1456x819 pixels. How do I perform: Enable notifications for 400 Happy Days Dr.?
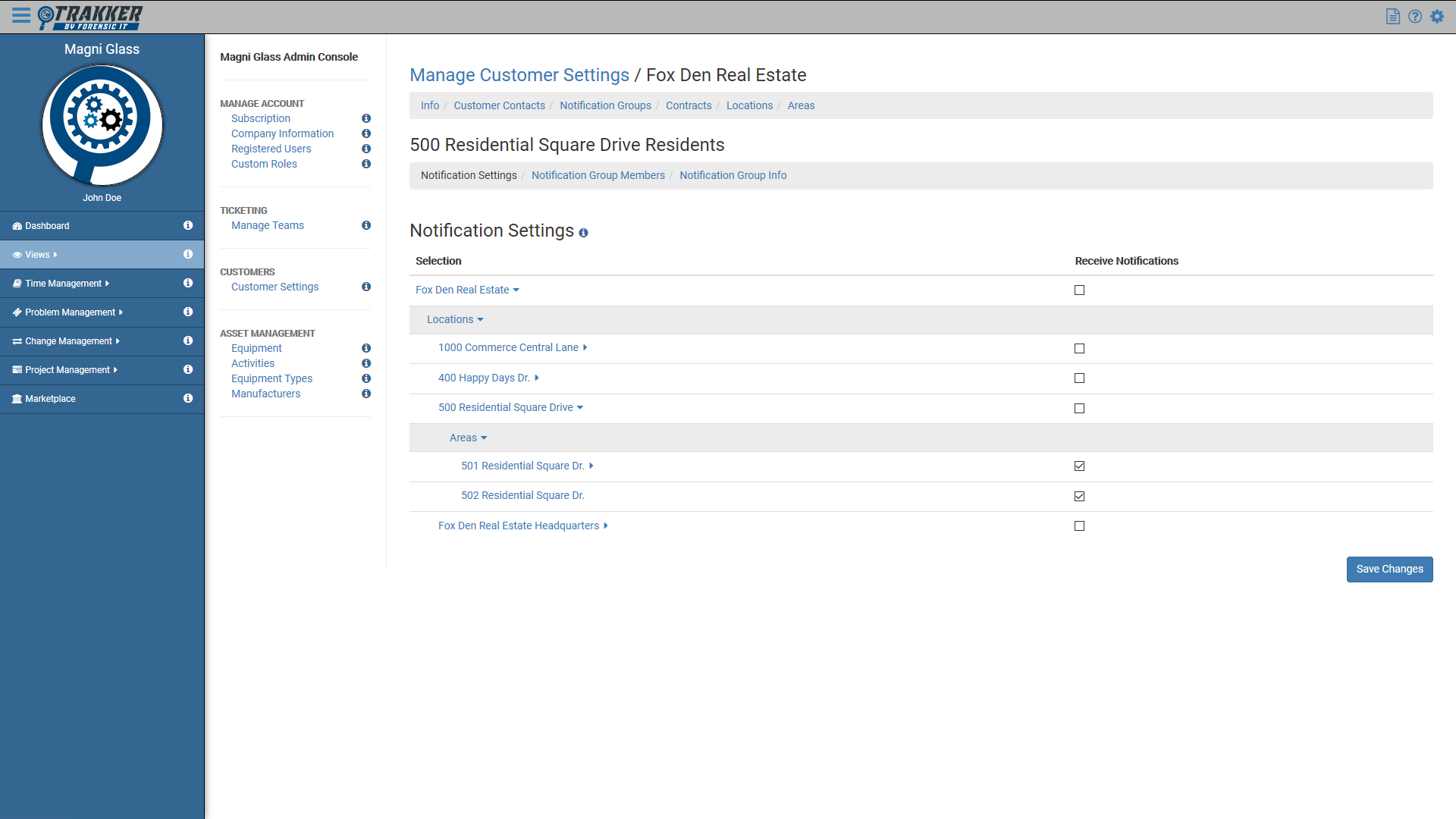click(1079, 378)
